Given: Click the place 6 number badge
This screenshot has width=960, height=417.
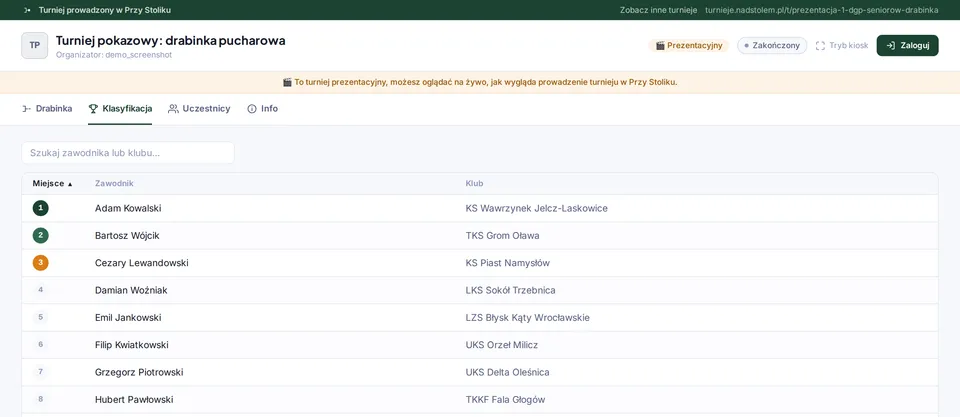Looking at the screenshot, I should coord(40,345).
